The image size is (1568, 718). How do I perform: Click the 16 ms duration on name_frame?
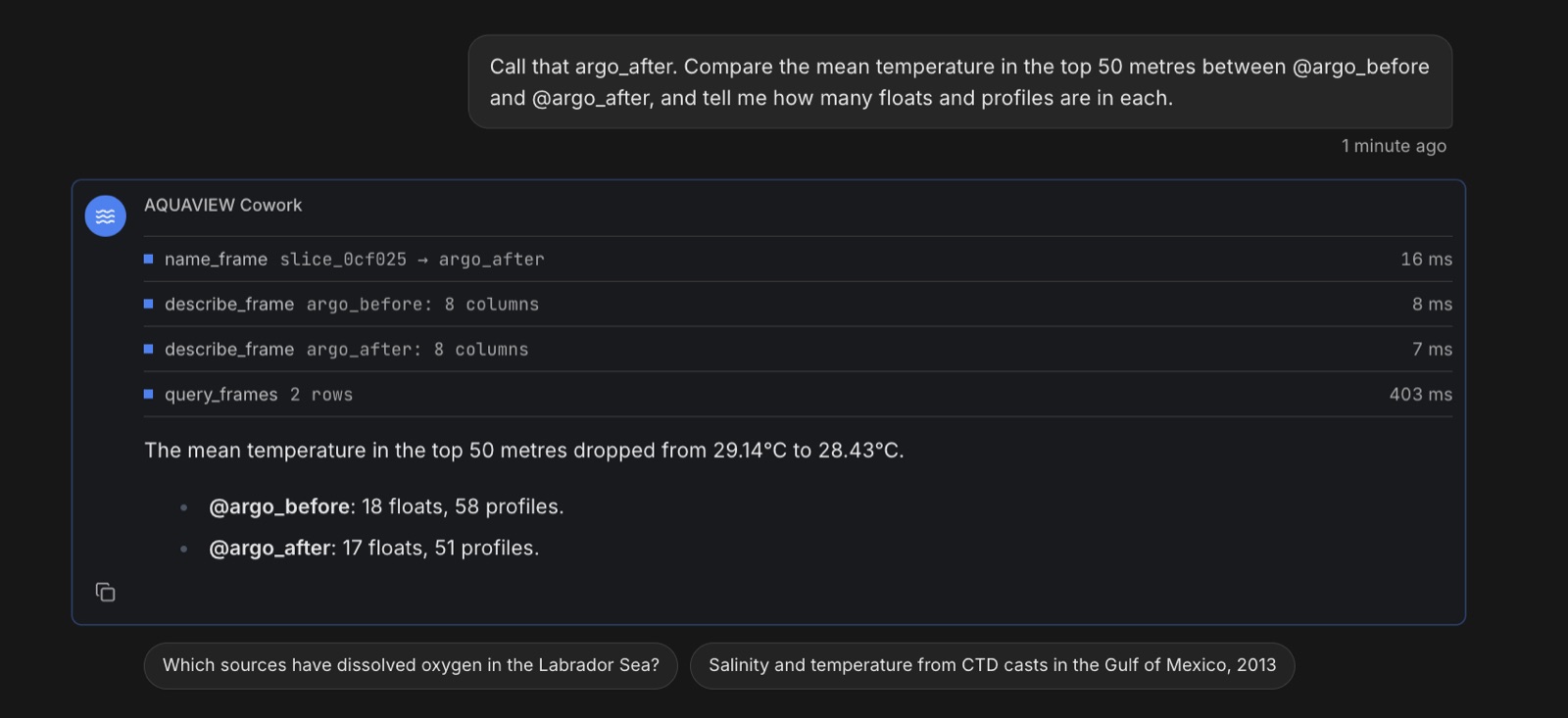point(1427,259)
